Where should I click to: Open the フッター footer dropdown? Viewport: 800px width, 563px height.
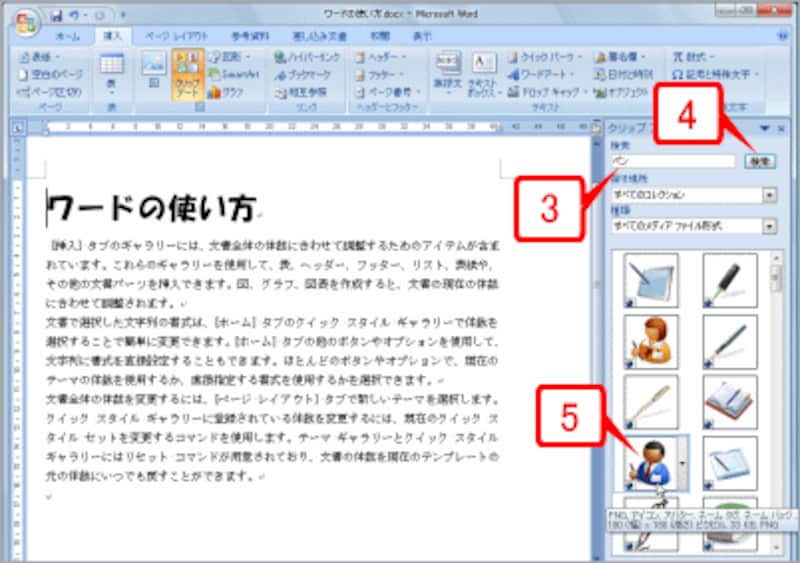379,75
